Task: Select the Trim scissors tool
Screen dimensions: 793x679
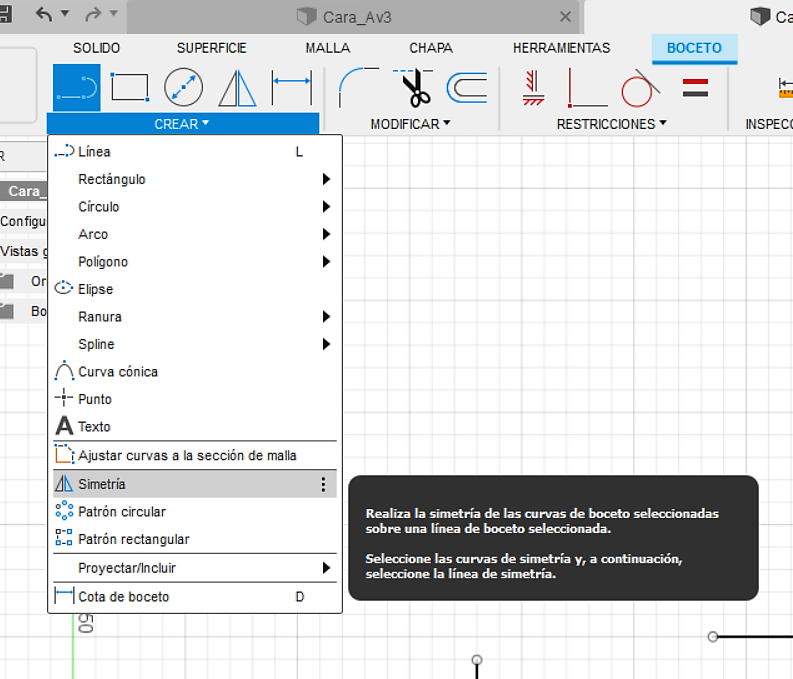Action: (x=413, y=88)
